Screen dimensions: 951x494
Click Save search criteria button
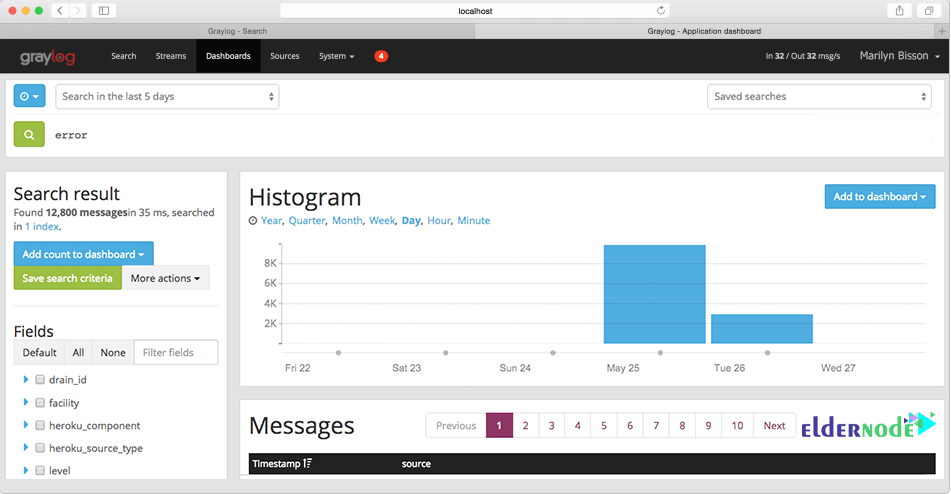coord(67,278)
